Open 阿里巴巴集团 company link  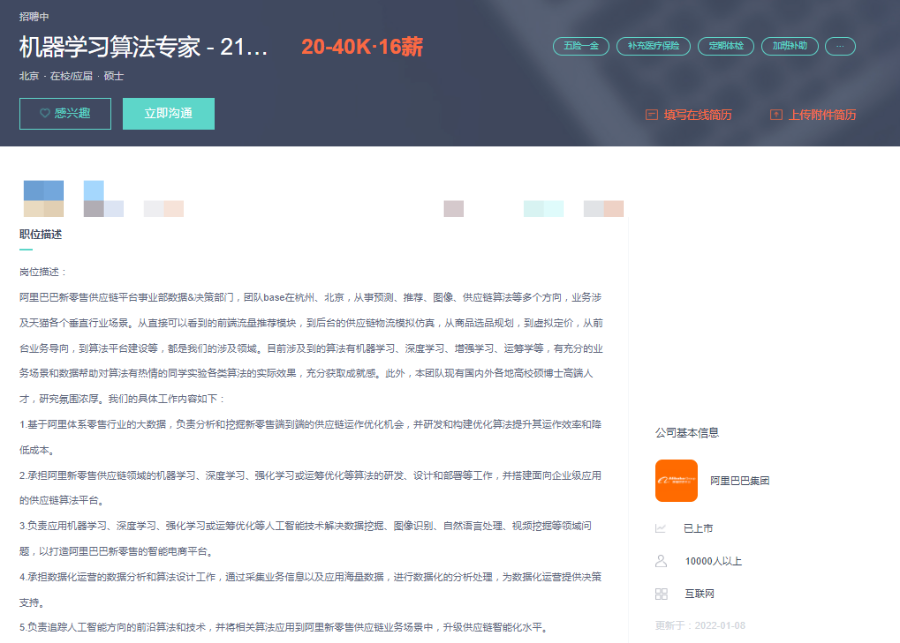(739, 481)
